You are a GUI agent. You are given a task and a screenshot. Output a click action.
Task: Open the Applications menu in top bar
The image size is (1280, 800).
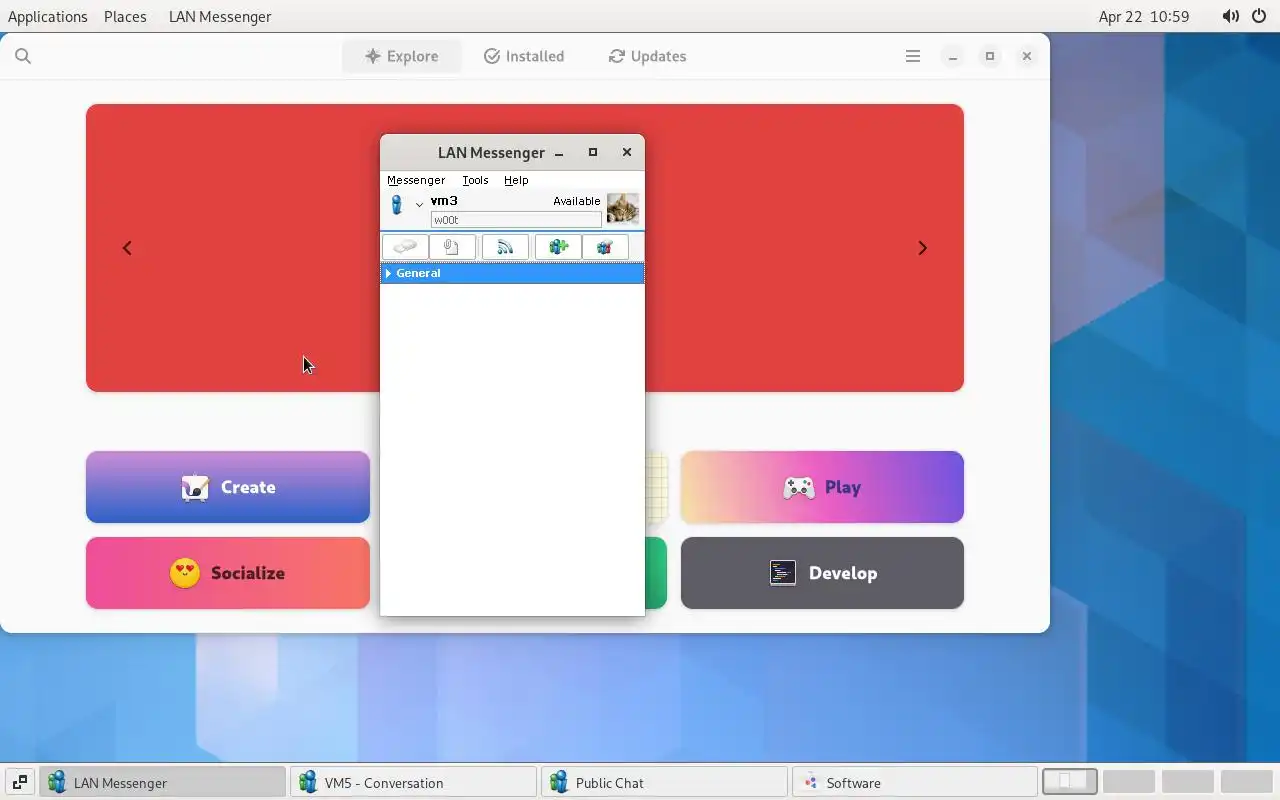click(48, 16)
